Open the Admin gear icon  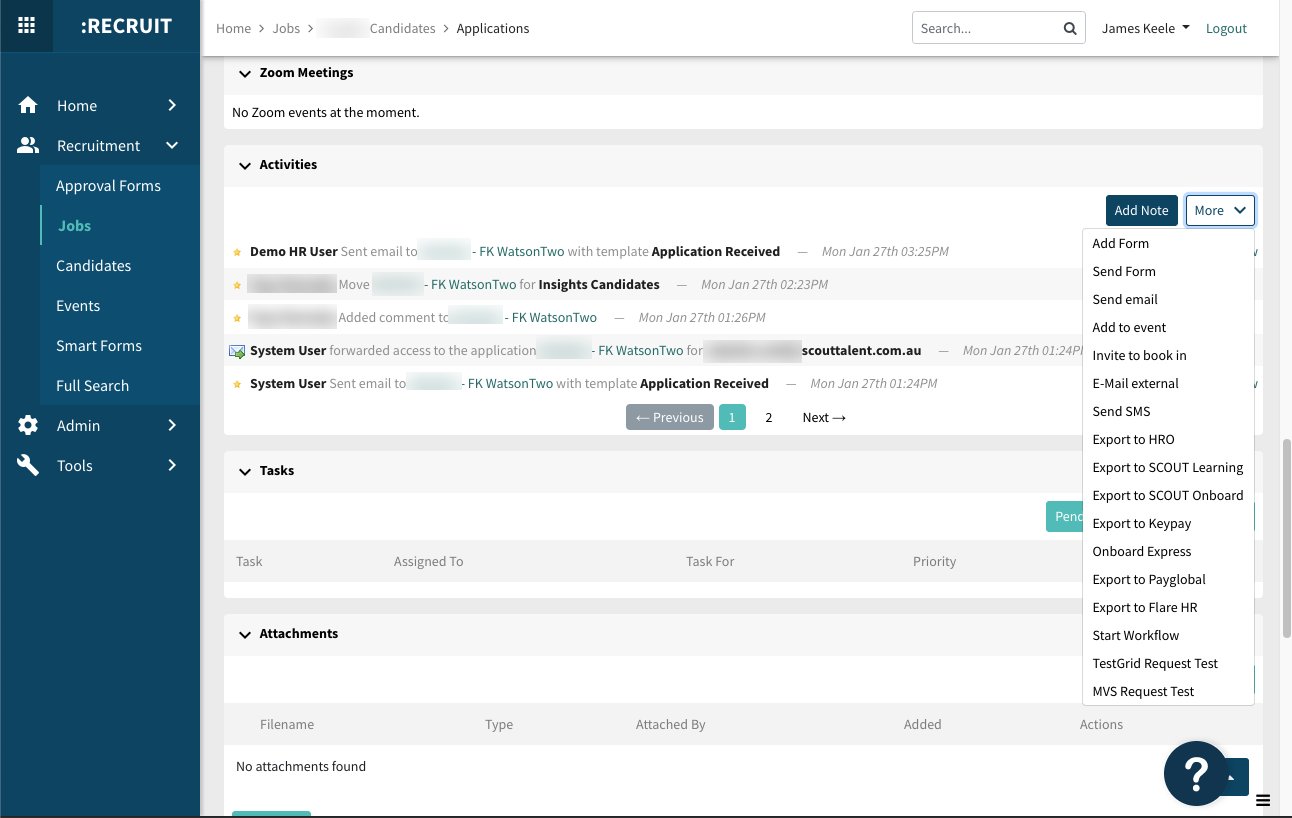28,425
